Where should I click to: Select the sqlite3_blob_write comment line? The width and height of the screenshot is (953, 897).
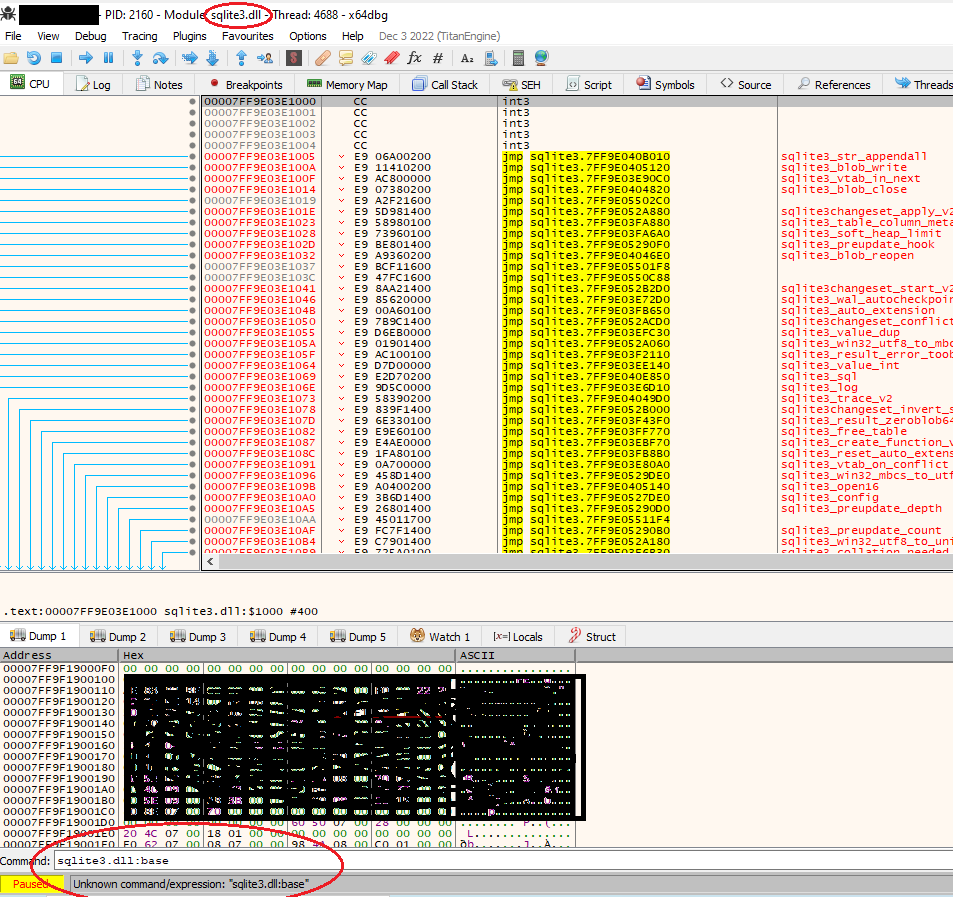coord(844,168)
